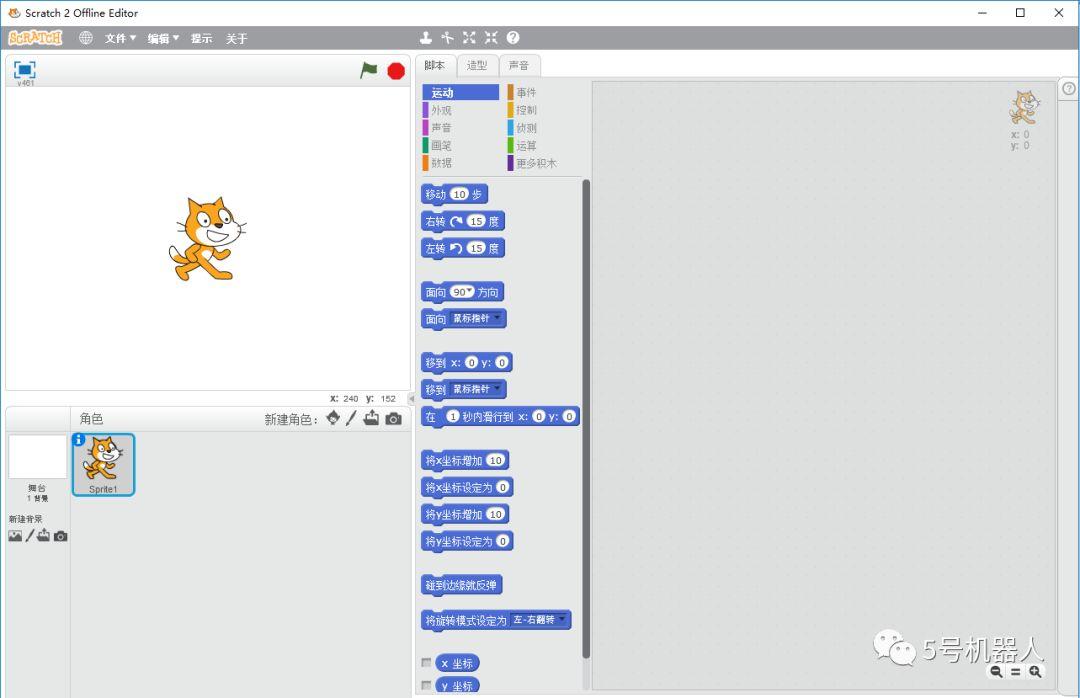Viewport: 1080px width, 698px height.
Task: Click the Scratch logo
Action: coord(35,38)
